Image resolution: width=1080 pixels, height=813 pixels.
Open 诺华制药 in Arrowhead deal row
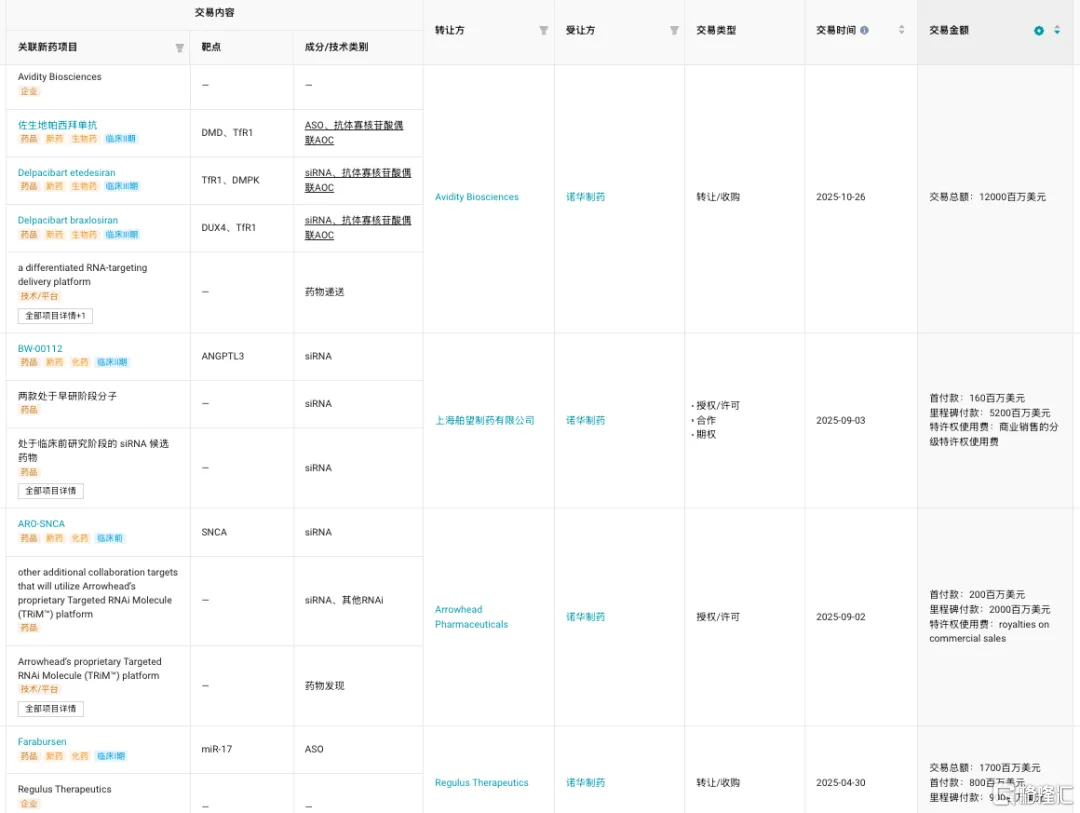[585, 617]
